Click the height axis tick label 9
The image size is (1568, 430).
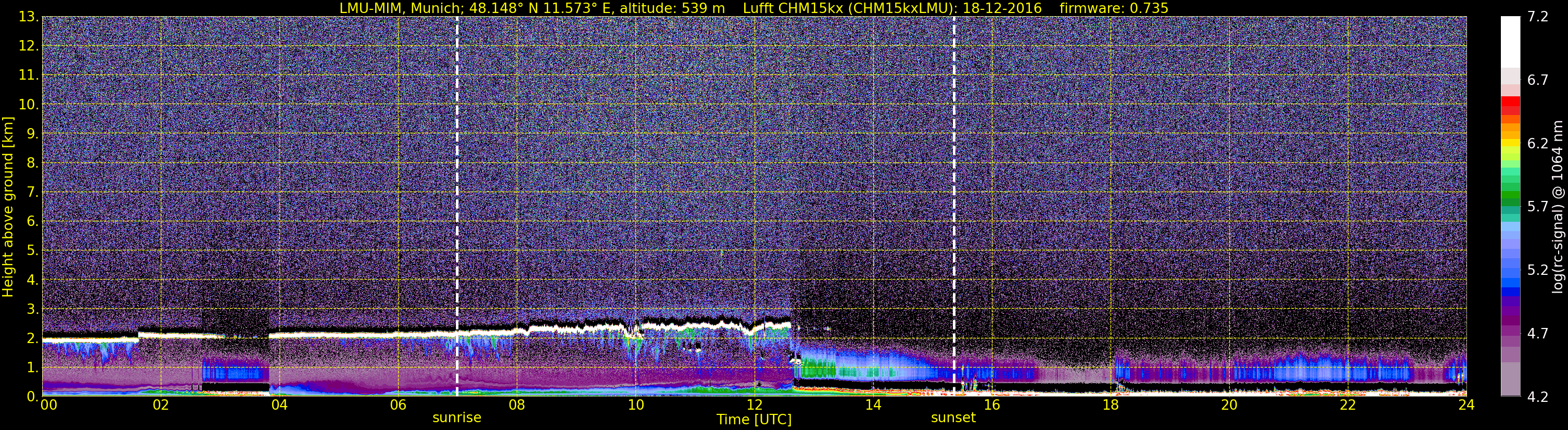click(x=33, y=134)
